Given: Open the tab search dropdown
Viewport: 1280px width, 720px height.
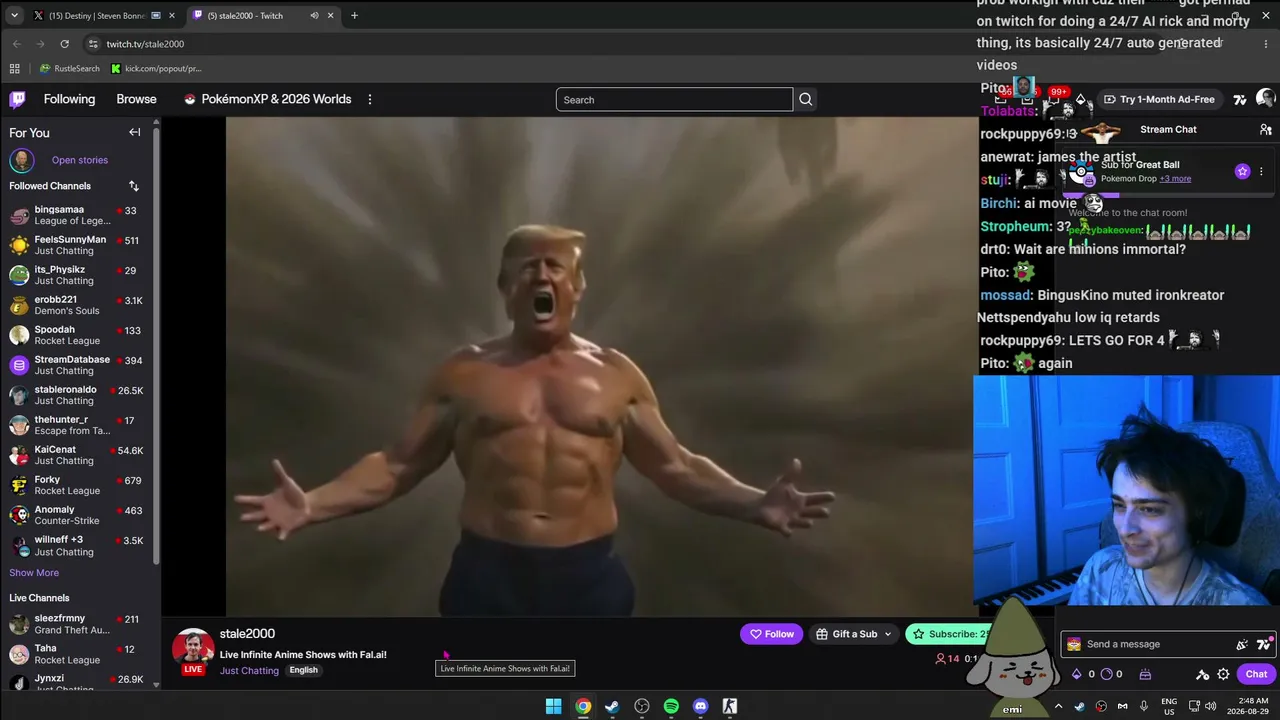Looking at the screenshot, I should [14, 15].
